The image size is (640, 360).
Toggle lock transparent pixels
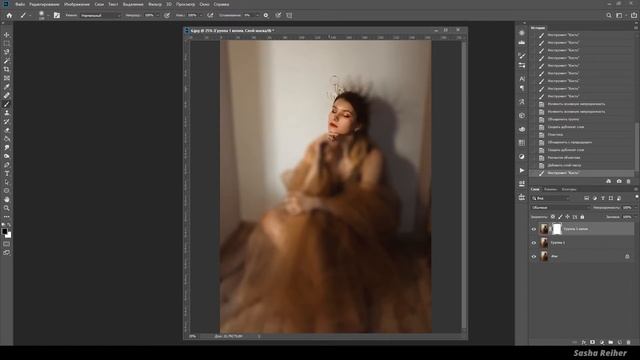[553, 217]
